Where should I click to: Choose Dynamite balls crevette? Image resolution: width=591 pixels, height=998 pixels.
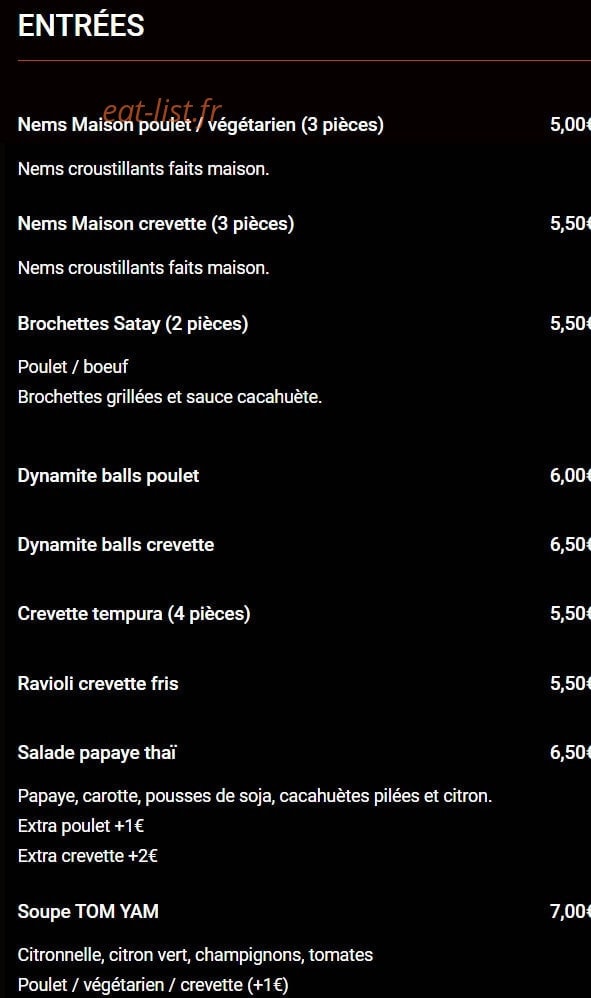click(x=116, y=545)
